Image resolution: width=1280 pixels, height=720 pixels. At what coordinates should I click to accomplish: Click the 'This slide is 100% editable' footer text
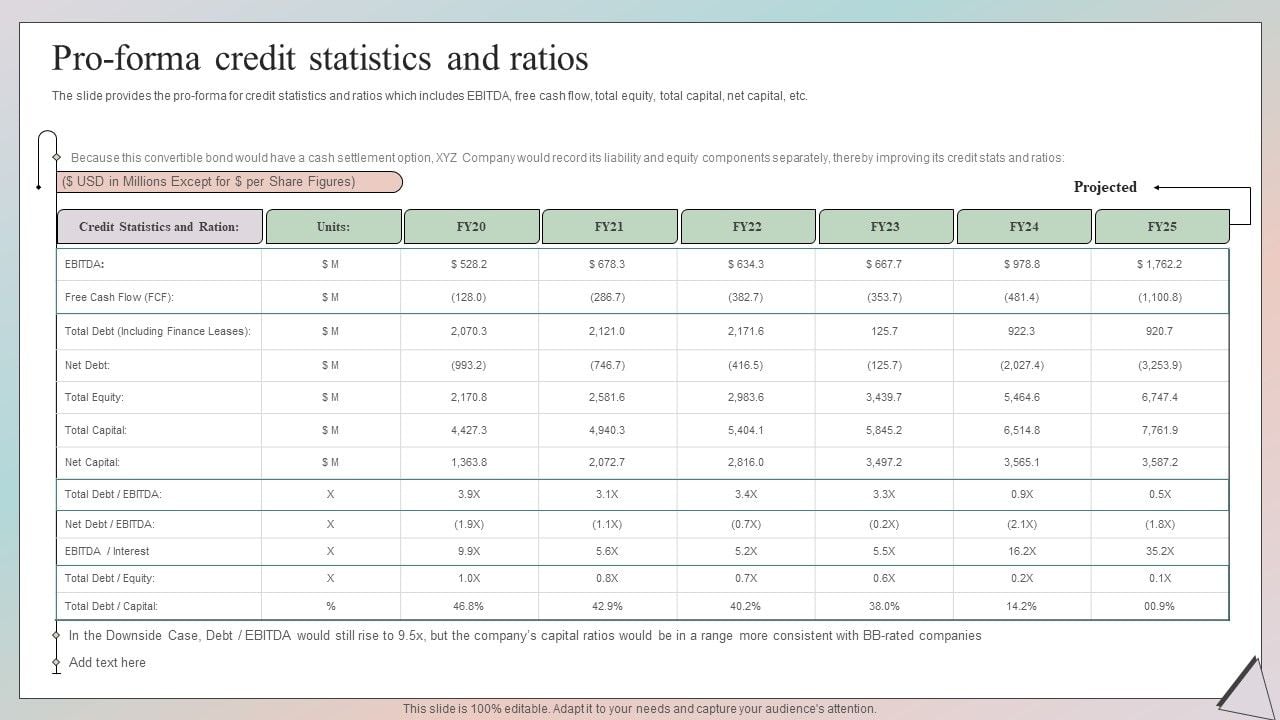tap(640, 709)
